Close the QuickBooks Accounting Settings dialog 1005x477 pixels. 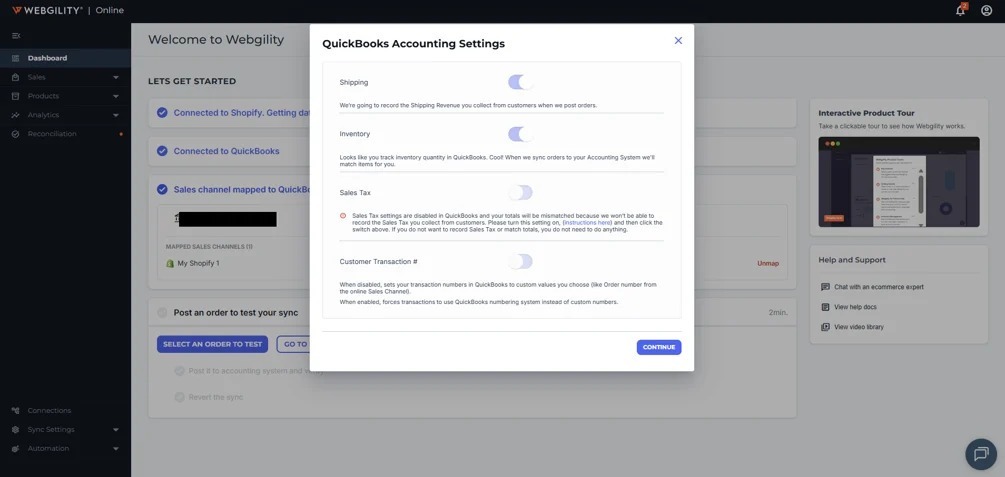coord(678,40)
